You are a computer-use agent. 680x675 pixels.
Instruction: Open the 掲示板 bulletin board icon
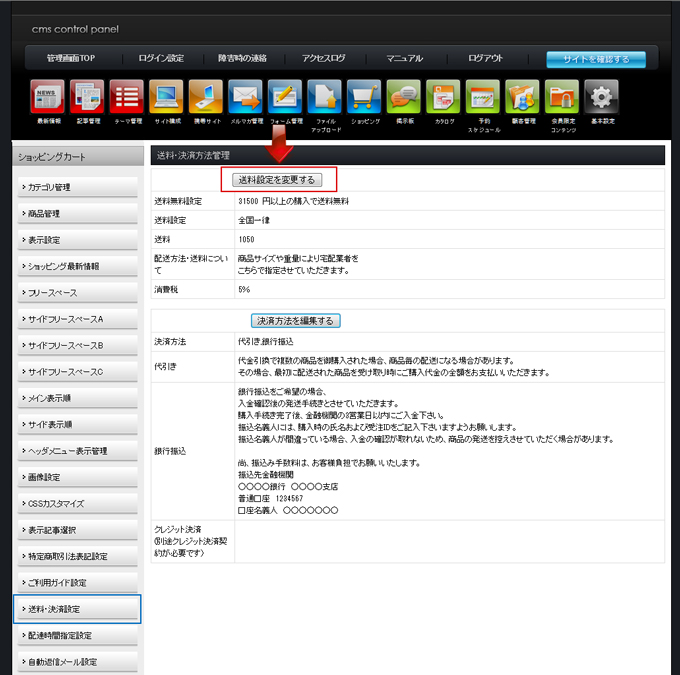(404, 98)
